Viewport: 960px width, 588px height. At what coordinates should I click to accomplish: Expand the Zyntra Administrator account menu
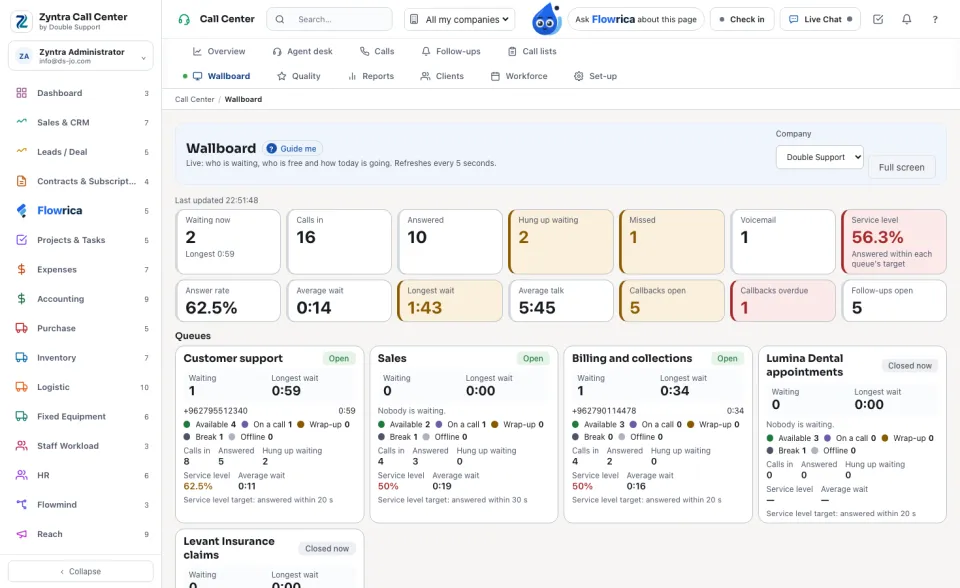(81, 56)
